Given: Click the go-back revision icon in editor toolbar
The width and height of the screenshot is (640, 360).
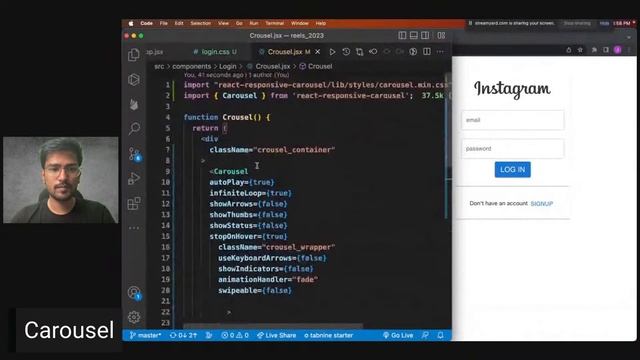Looking at the screenshot, I should 373,52.
